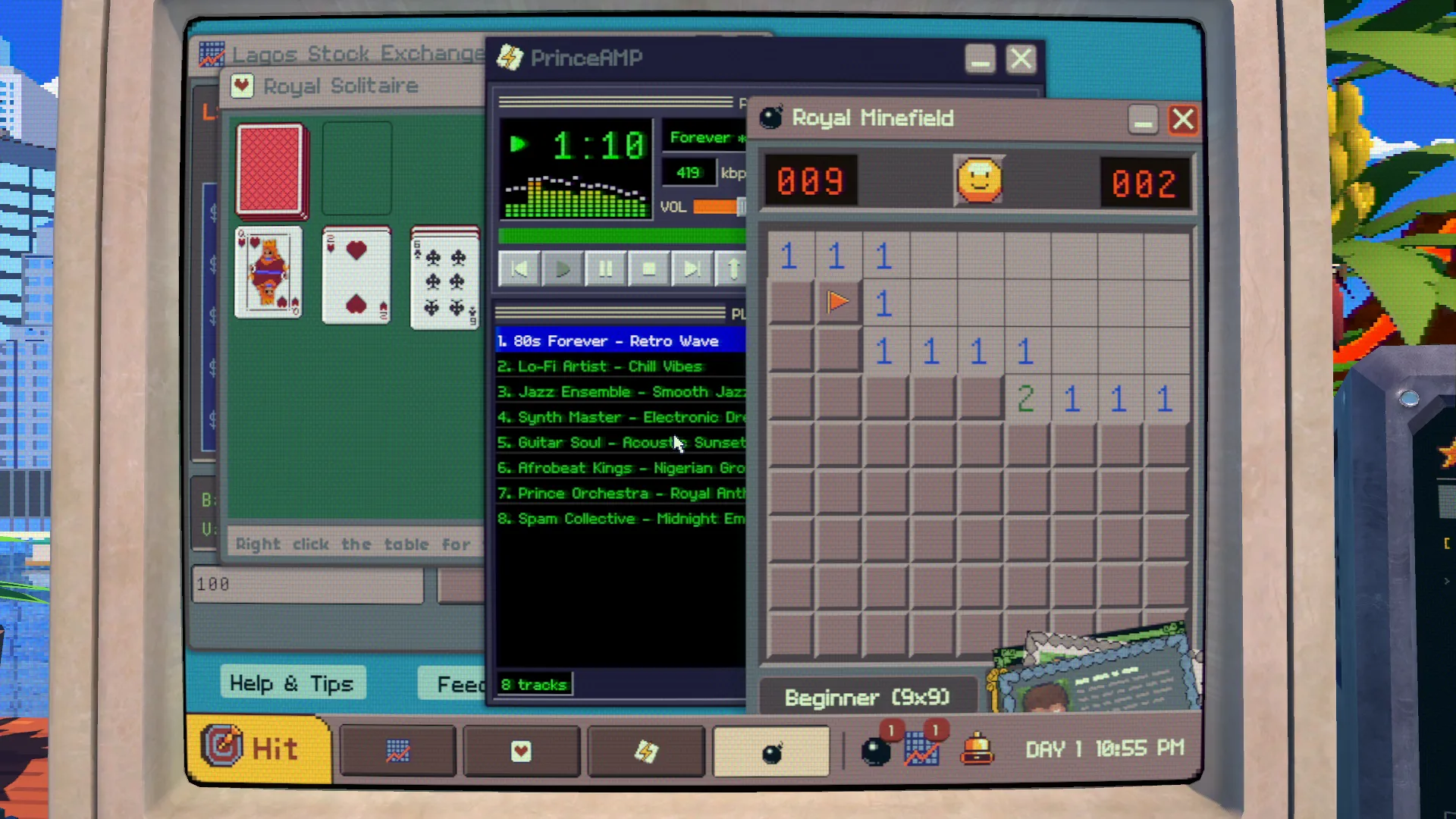The width and height of the screenshot is (1456, 819).
Task: Select track 6 Afrobeat Kings - Nigerian Groove
Action: [621, 468]
